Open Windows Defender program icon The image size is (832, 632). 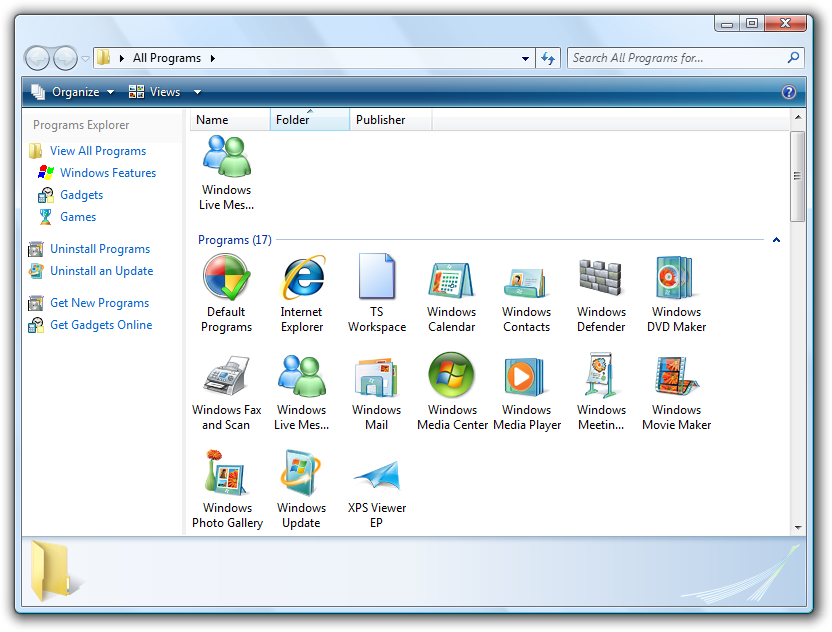pos(601,278)
